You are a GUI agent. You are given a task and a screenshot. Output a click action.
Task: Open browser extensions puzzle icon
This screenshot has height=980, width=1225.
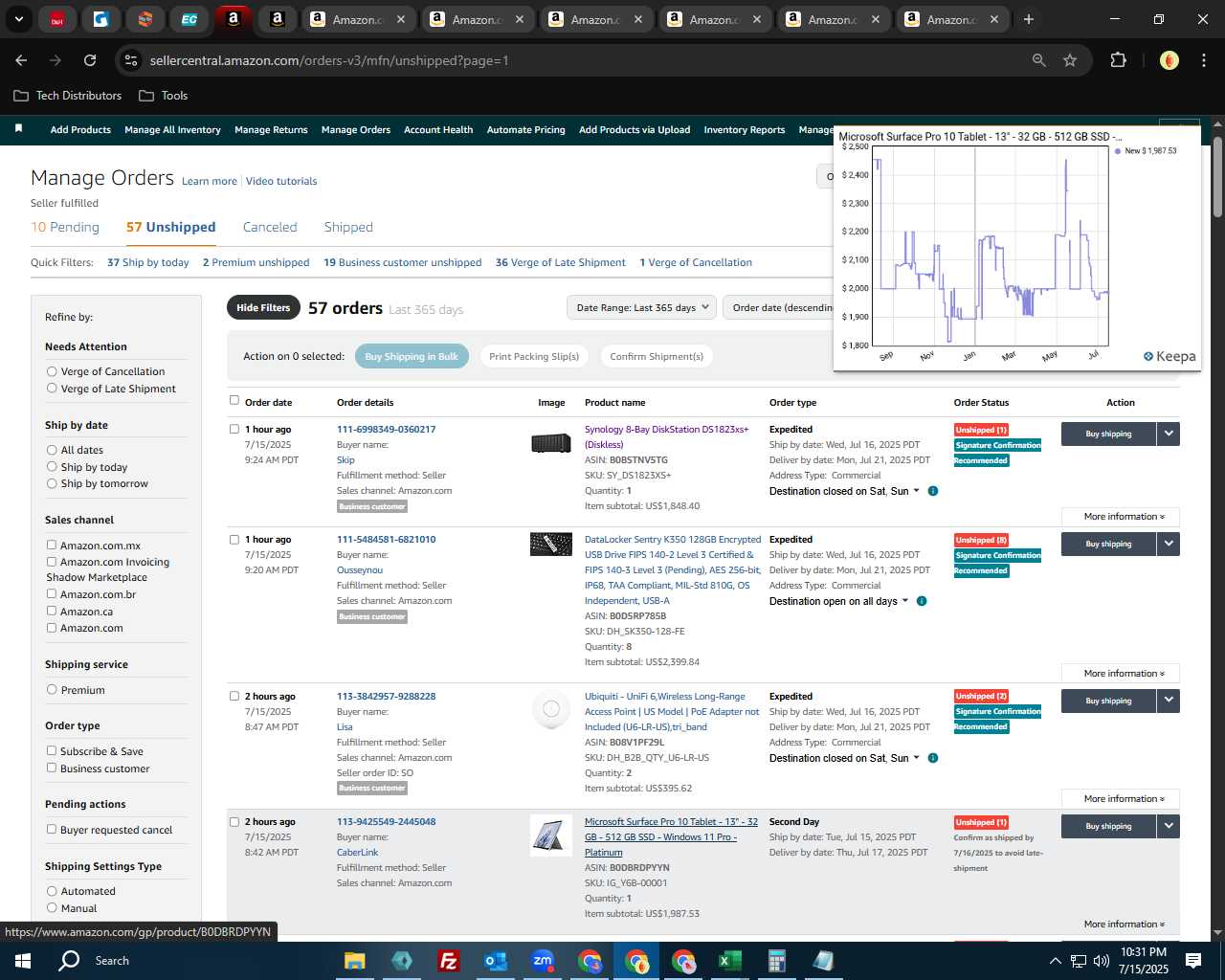click(1118, 60)
